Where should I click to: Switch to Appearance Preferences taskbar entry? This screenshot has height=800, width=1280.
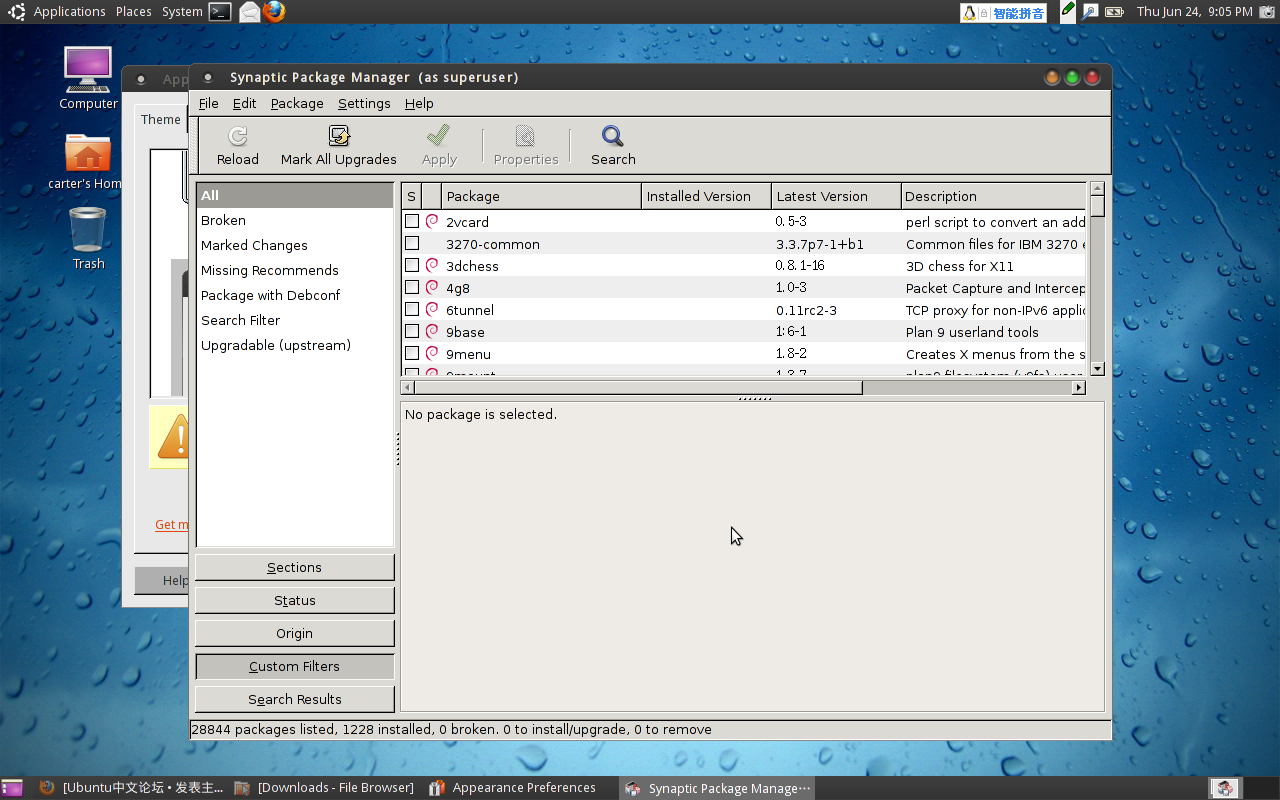pos(514,788)
